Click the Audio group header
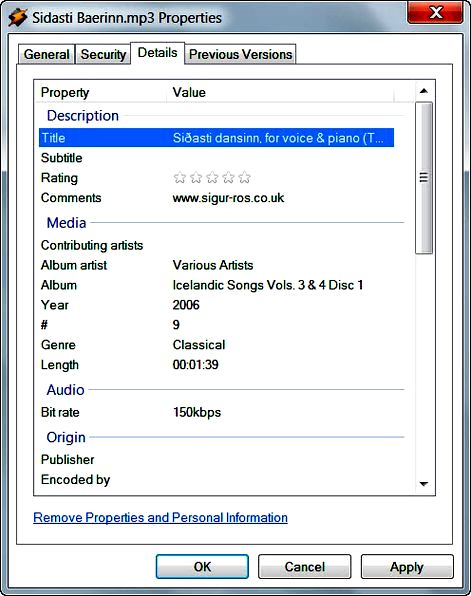Viewport: 471px width, 596px height. click(x=65, y=390)
